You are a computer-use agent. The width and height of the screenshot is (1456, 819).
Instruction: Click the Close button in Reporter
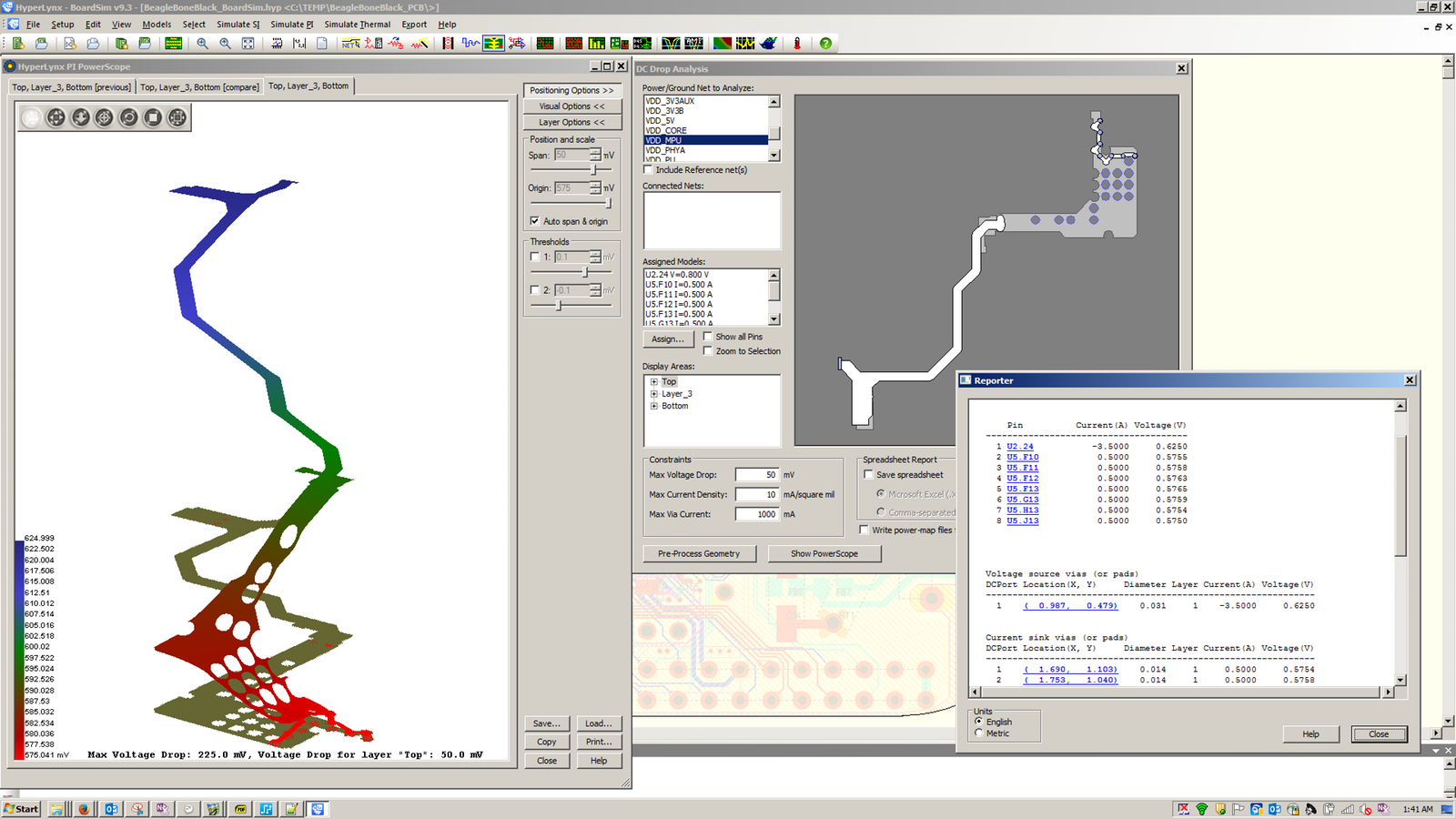(1379, 734)
